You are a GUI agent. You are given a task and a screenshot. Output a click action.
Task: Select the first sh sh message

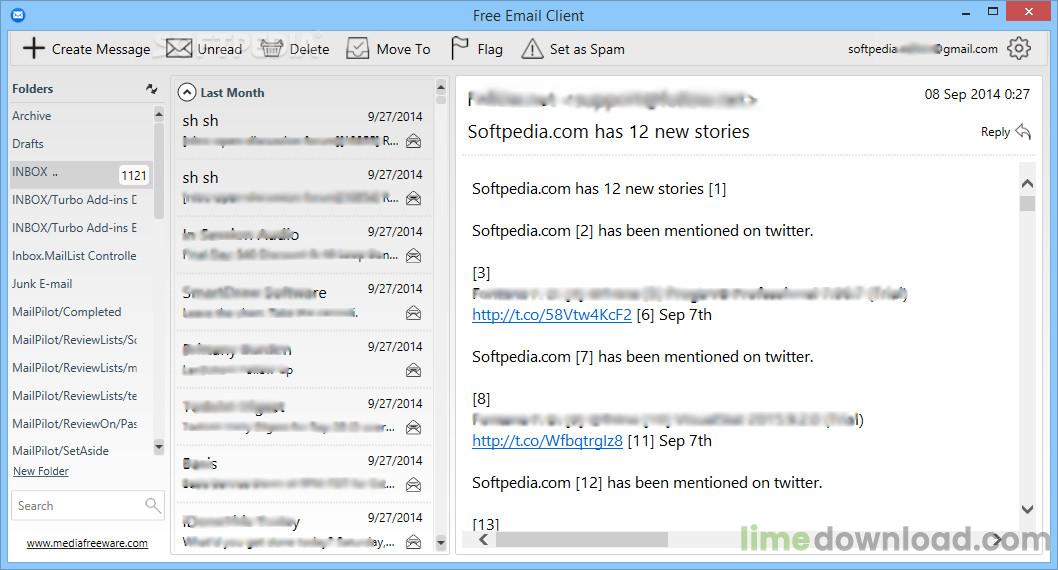point(303,131)
